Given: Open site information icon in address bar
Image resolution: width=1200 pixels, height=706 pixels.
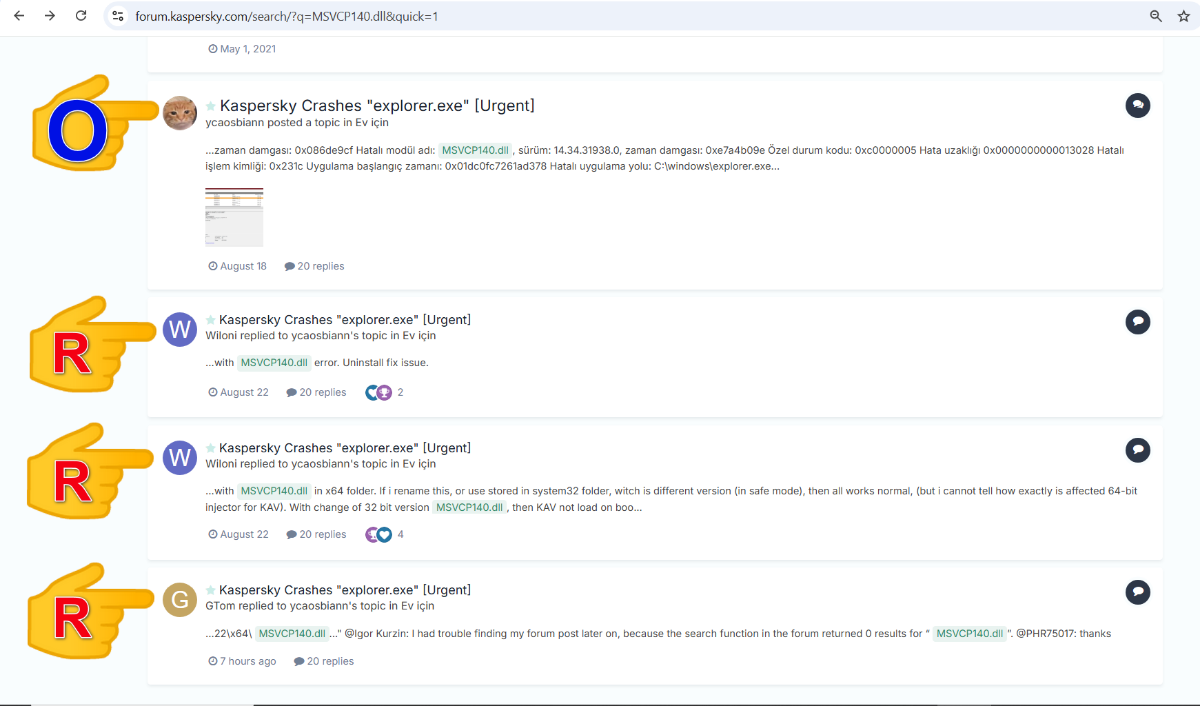Looking at the screenshot, I should pyautogui.click(x=118, y=16).
